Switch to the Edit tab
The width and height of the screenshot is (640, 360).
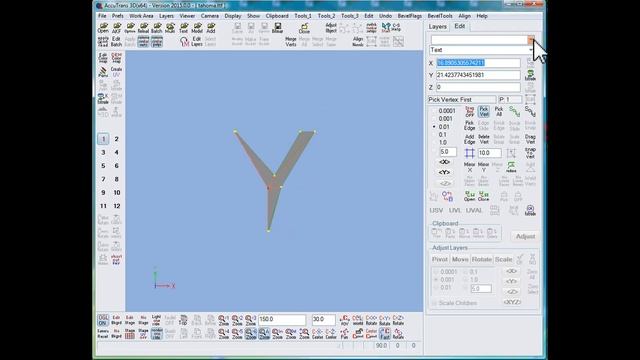coord(460,26)
